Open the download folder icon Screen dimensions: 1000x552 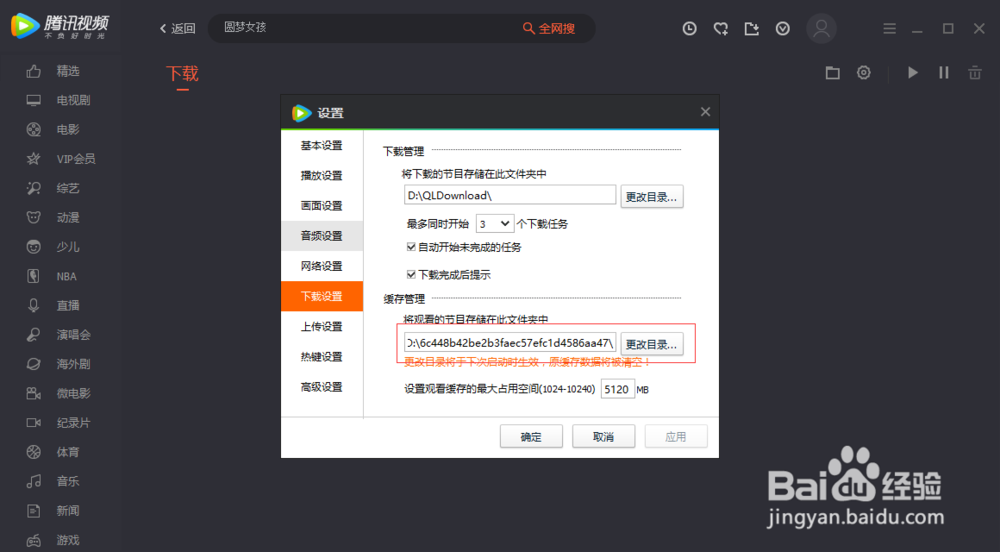tap(832, 73)
